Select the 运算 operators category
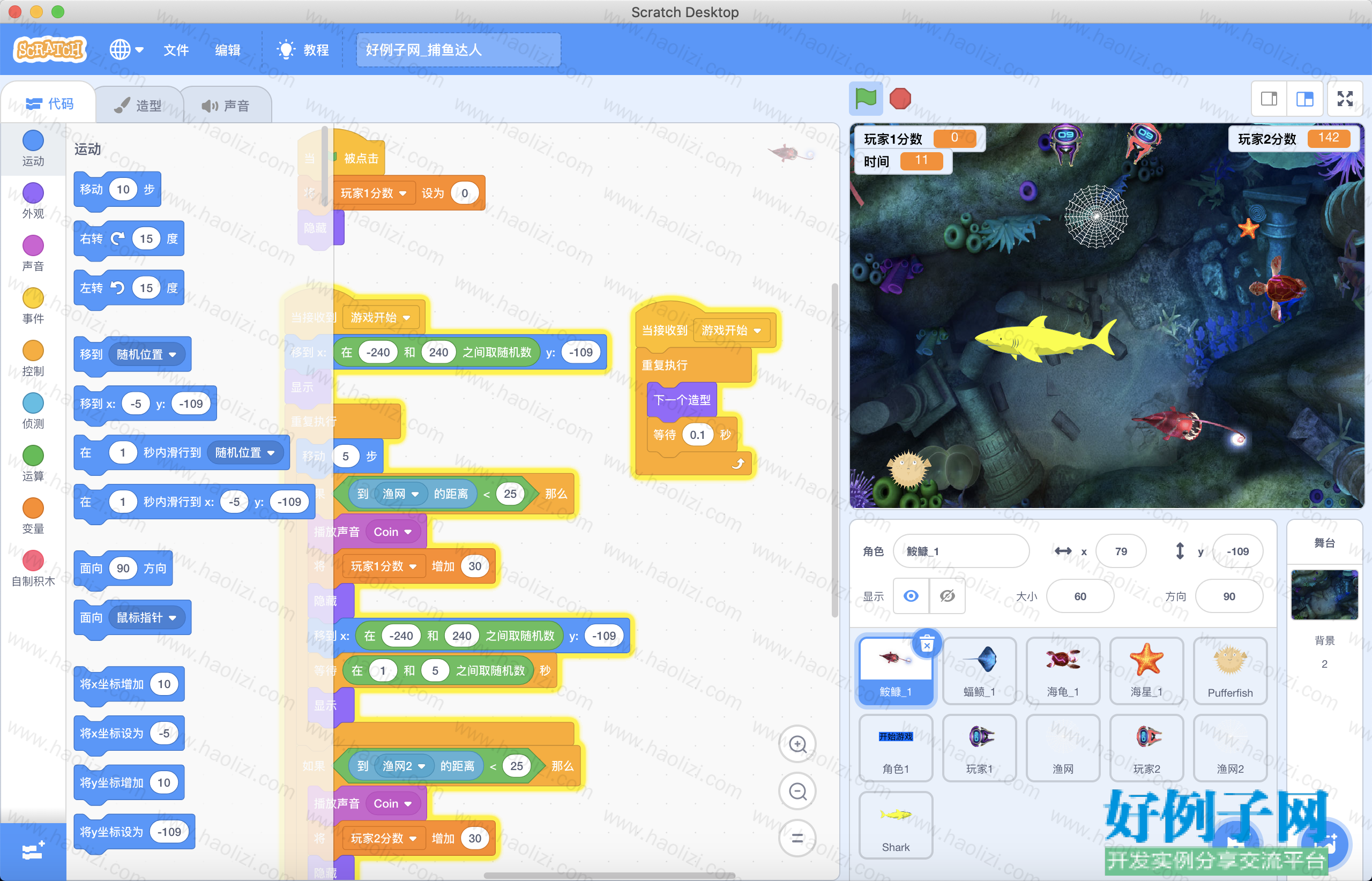This screenshot has width=1372, height=881. [x=33, y=465]
